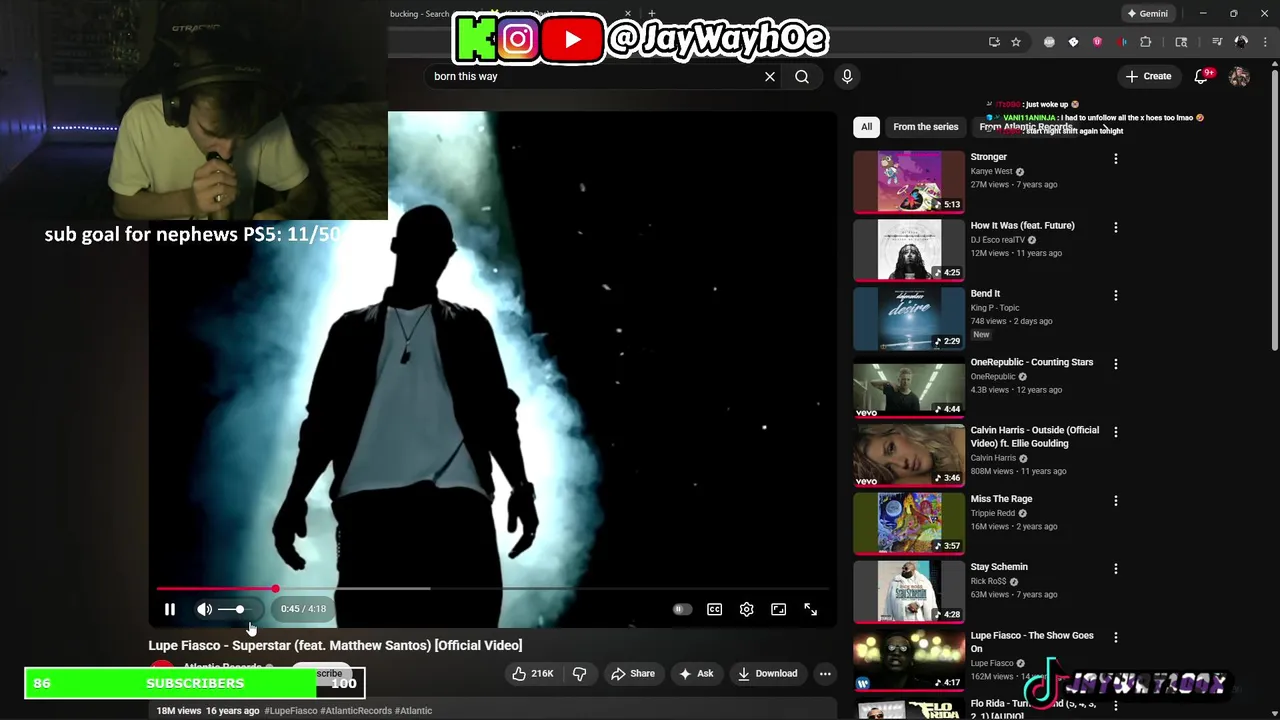Toggle the autoplay switch in player
The width and height of the screenshot is (1280, 720).
(682, 609)
